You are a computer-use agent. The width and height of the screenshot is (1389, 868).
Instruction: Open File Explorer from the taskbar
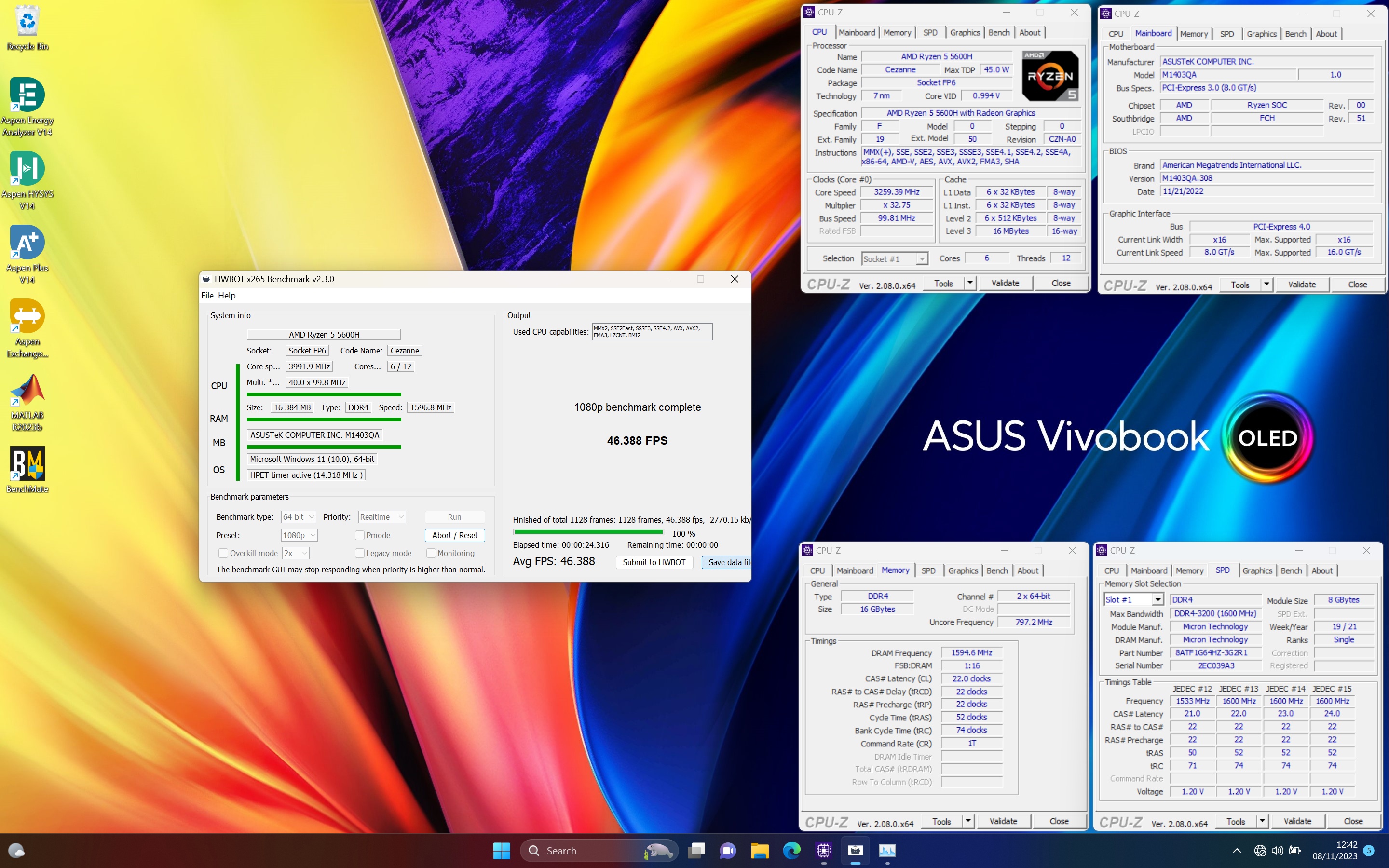pyautogui.click(x=759, y=850)
